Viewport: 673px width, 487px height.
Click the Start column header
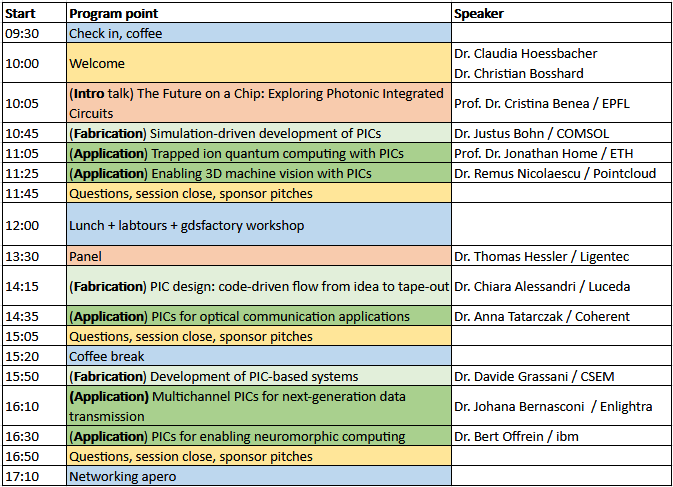click(34, 13)
